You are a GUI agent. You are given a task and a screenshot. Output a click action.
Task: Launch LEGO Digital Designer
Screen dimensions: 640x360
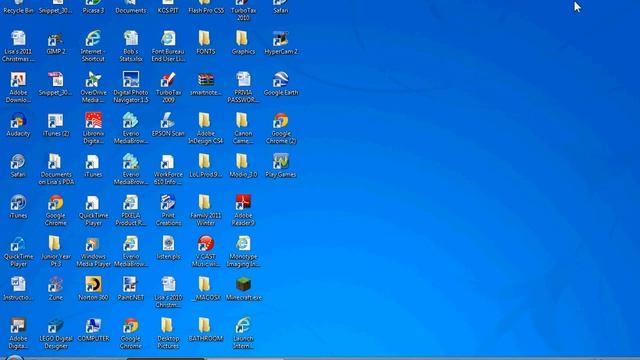[56, 333]
